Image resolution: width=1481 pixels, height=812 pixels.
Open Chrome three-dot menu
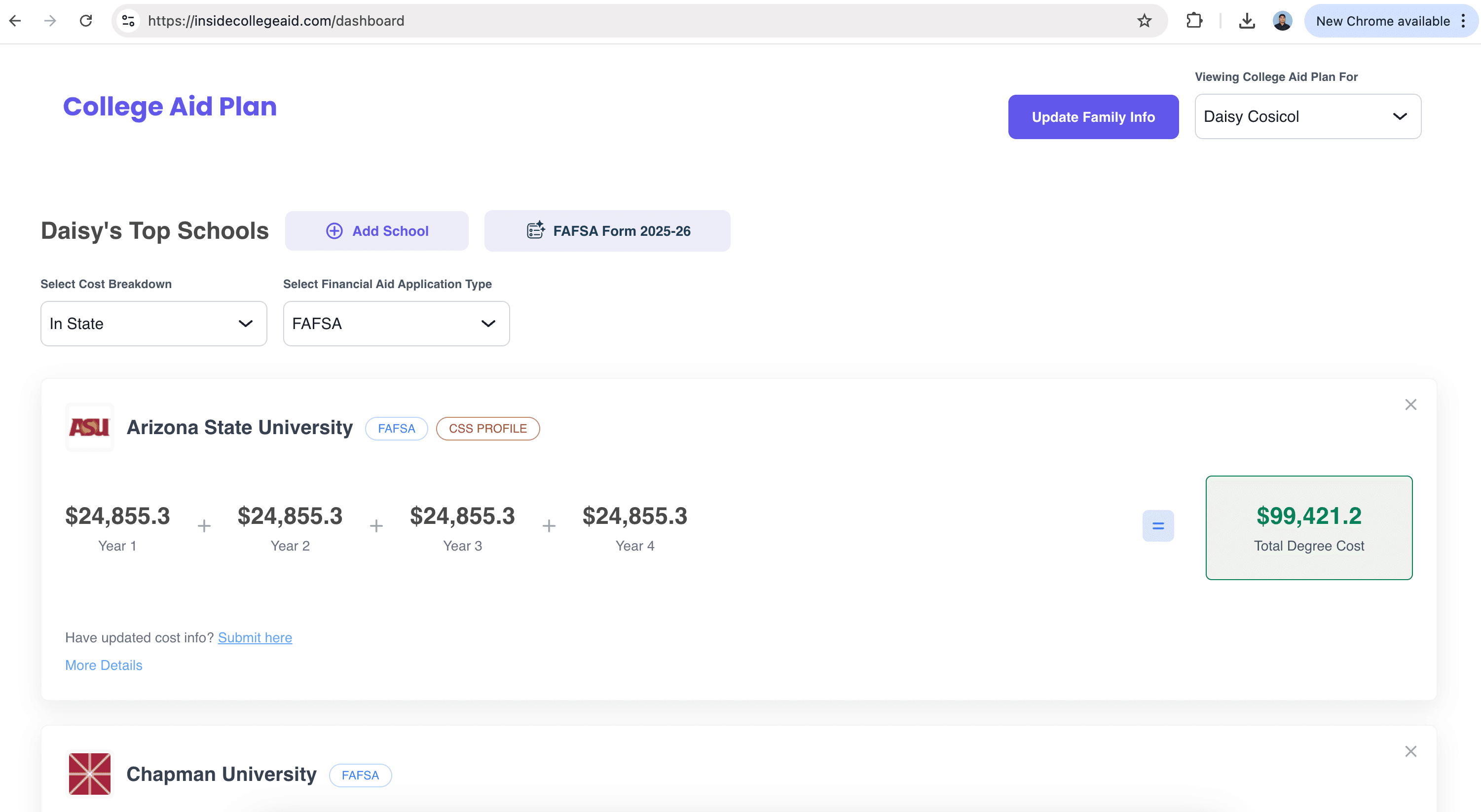[1463, 21]
